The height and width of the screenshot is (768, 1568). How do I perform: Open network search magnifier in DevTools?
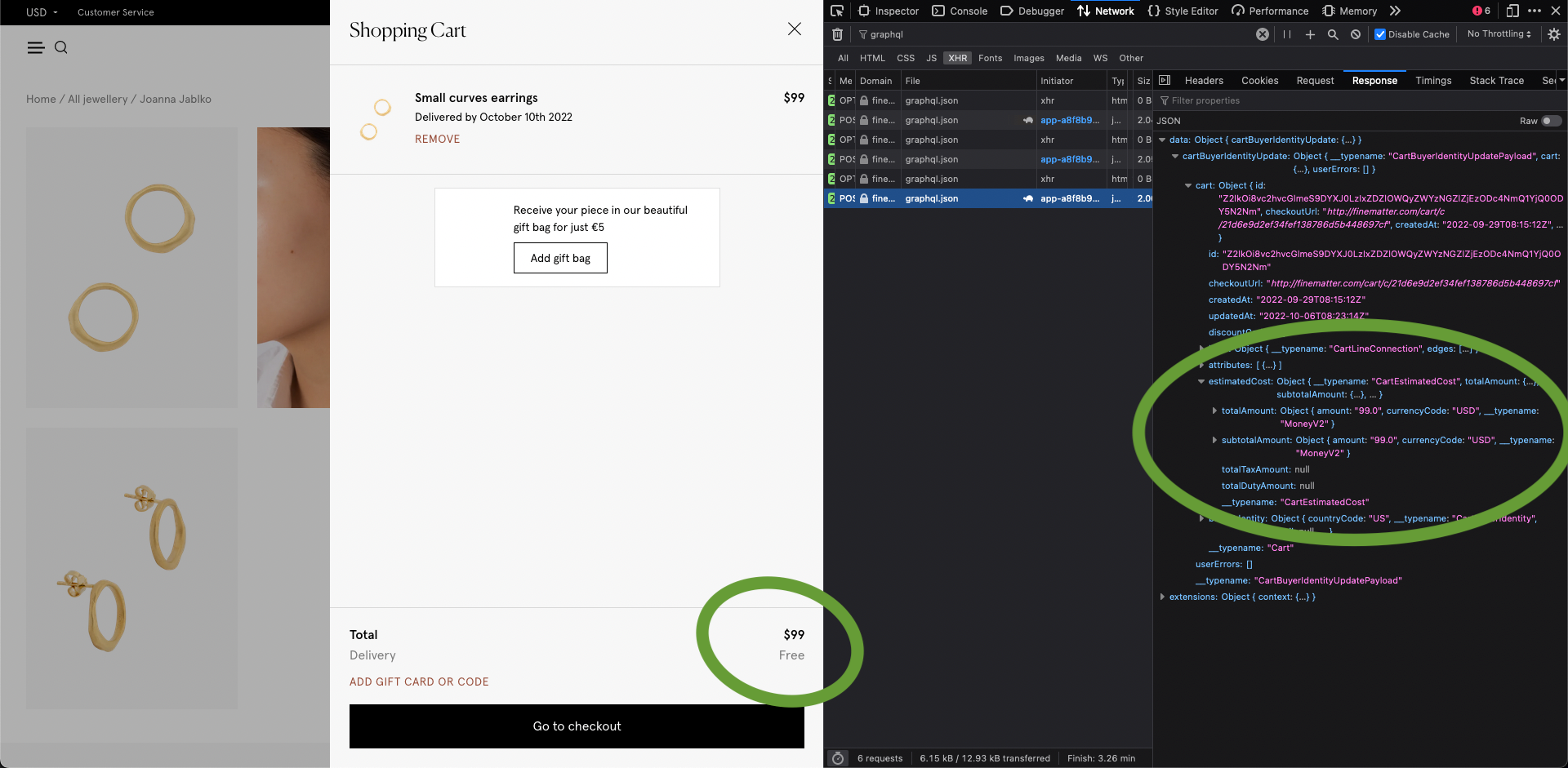coord(1333,34)
